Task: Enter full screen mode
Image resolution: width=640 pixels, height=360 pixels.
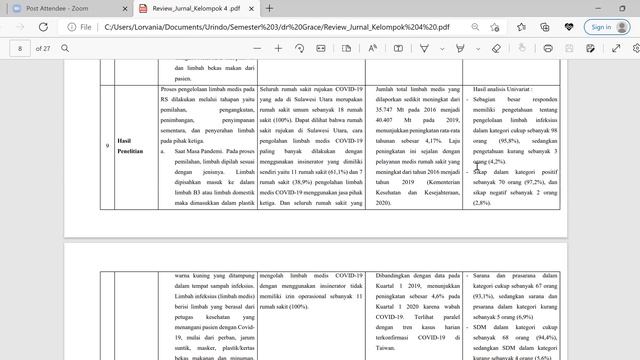Action: 616,48
